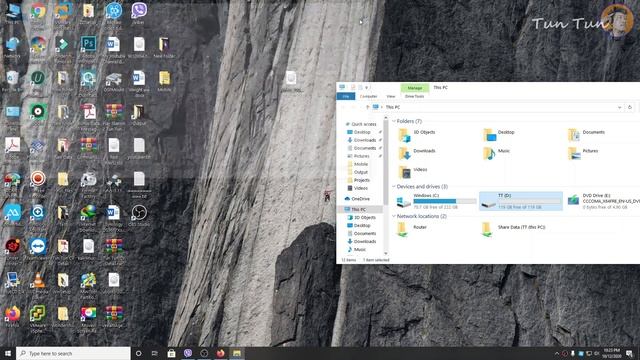
Task: Select the OBS Studio desktop icon
Action: pos(139,213)
